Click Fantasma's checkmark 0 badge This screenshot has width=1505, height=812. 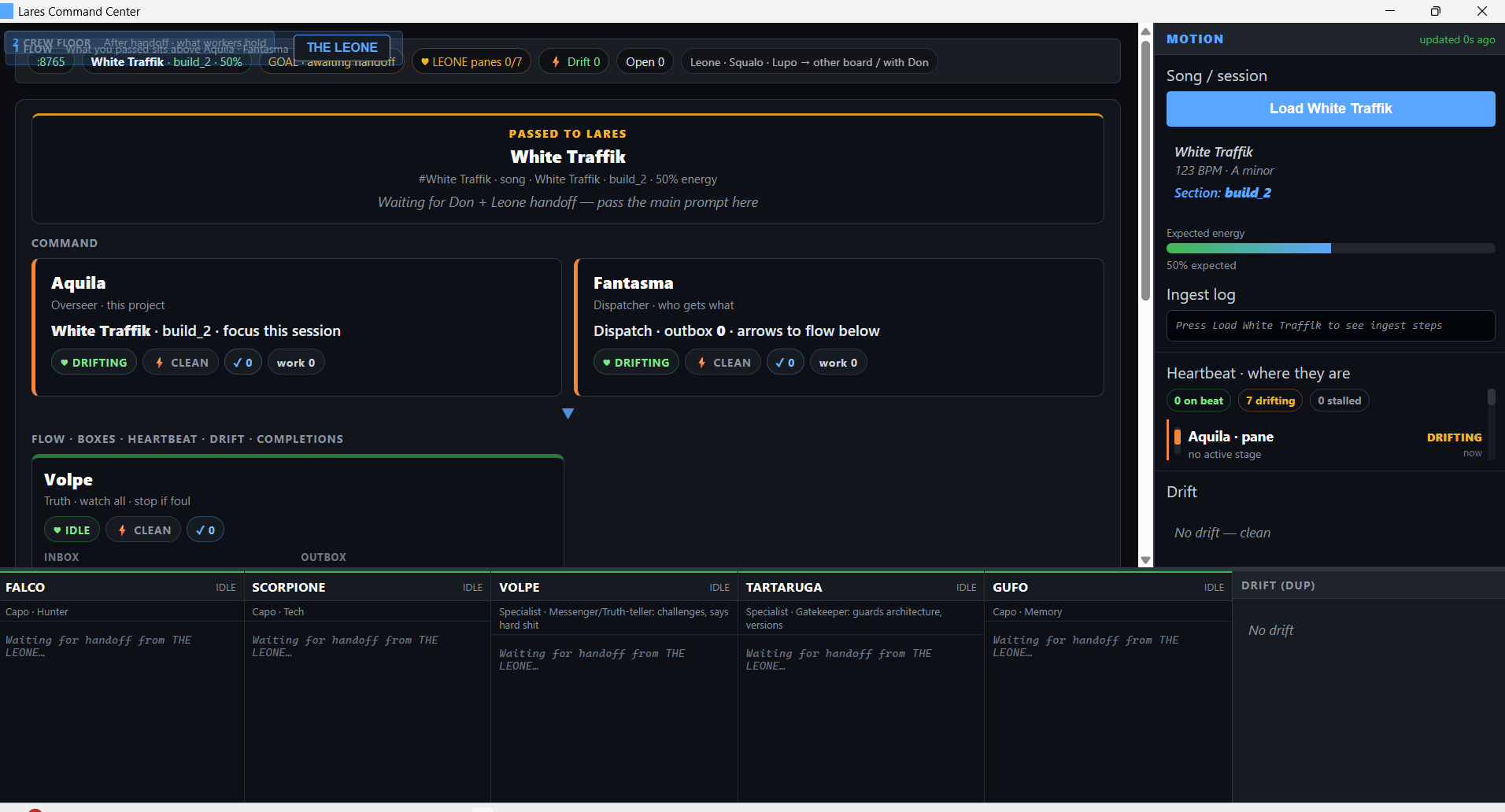pyautogui.click(x=786, y=363)
